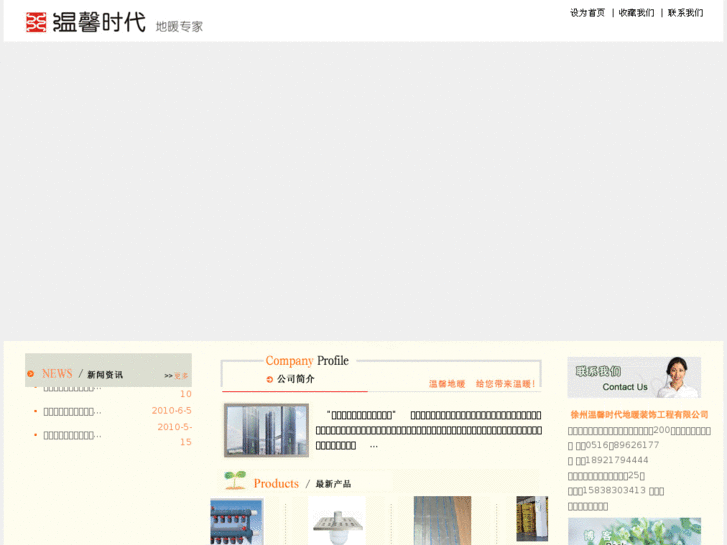This screenshot has width=727, height=545.
Task: Open the floor drain product thumbnail
Action: 337,521
